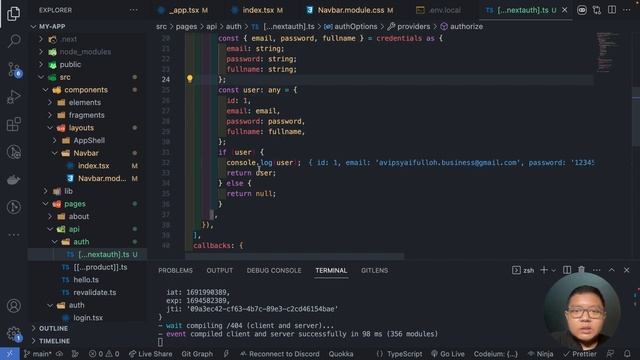Close the terminal panel
The image size is (640, 360).
pyautogui.click(x=627, y=270)
